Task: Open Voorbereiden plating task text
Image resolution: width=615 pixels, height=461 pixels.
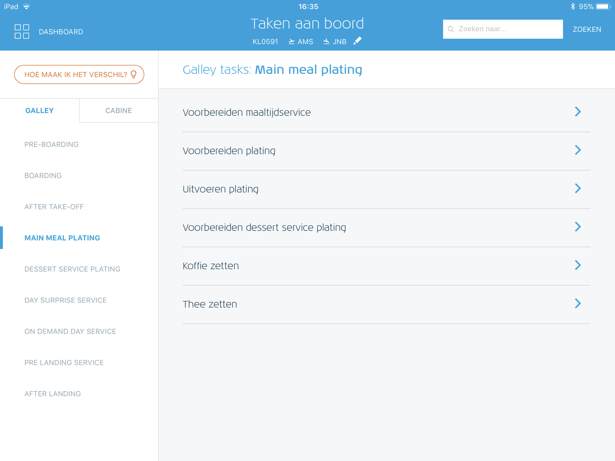Action: tap(229, 151)
